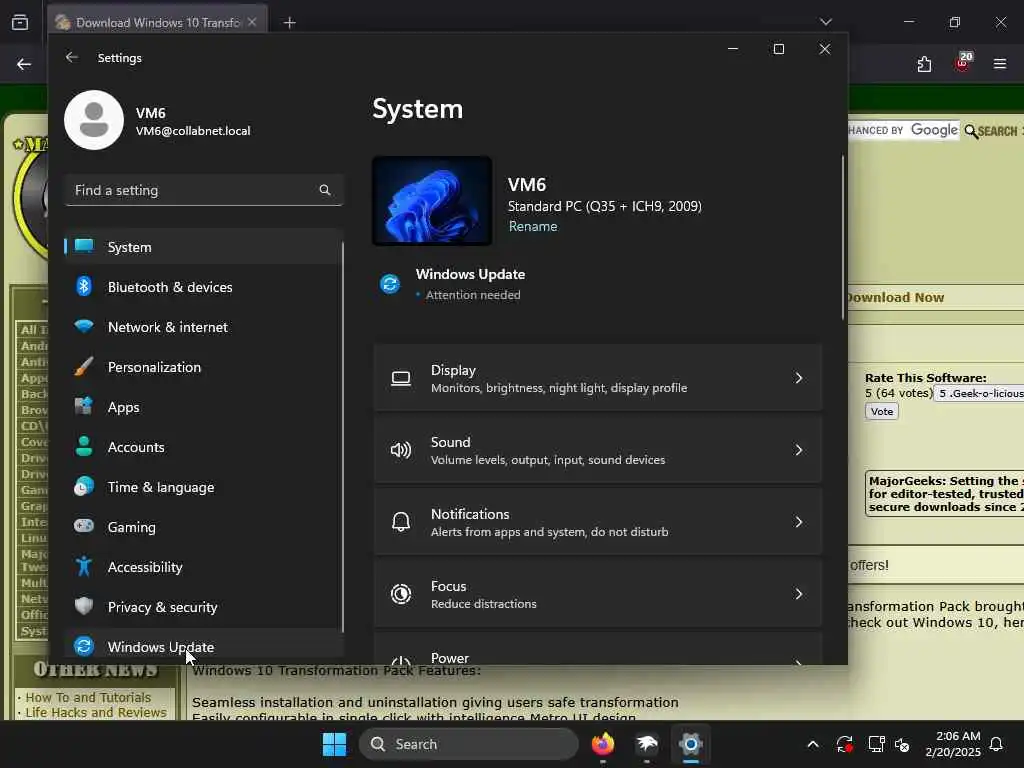Click the Windows Update sidebar icon
The width and height of the screenshot is (1024, 768).
pyautogui.click(x=84, y=646)
